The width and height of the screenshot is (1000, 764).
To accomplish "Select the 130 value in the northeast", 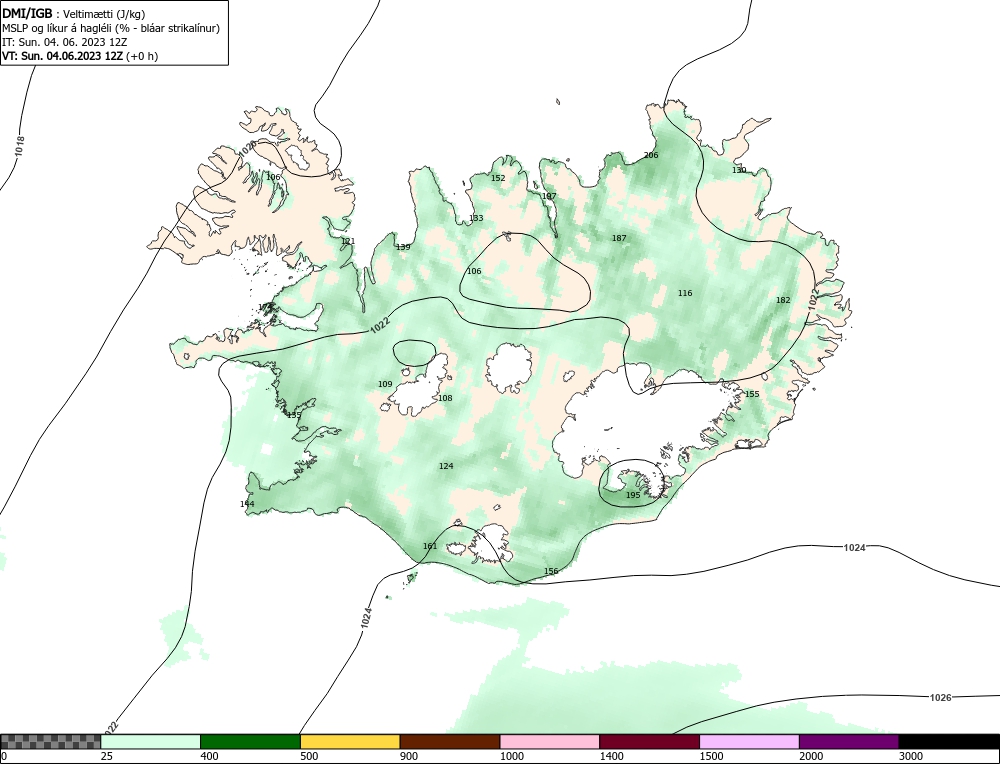I will pos(739,170).
